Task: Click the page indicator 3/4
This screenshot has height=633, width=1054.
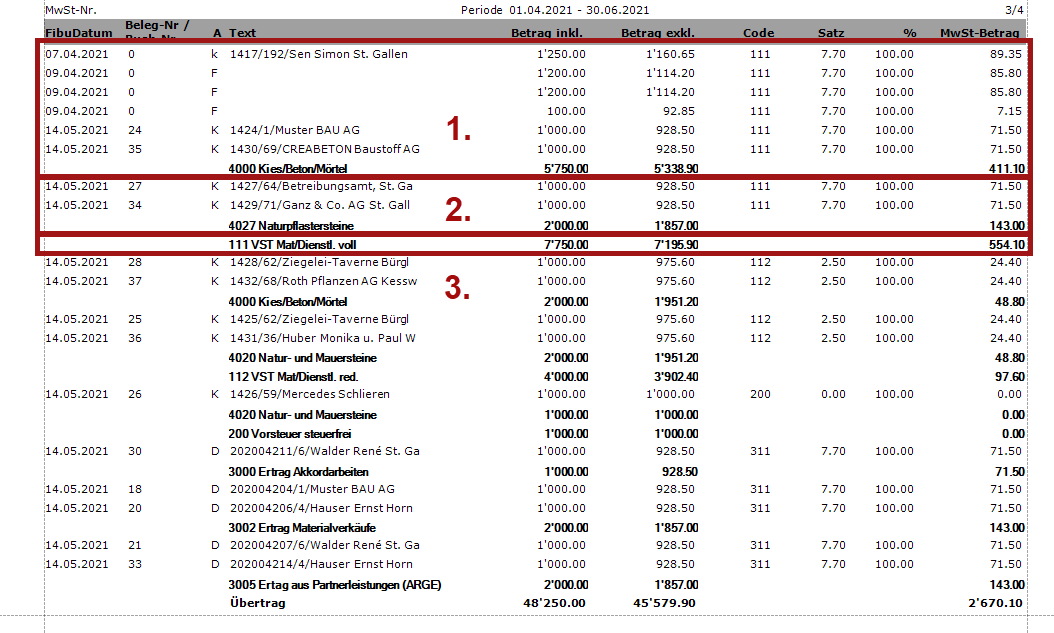Action: click(1014, 10)
